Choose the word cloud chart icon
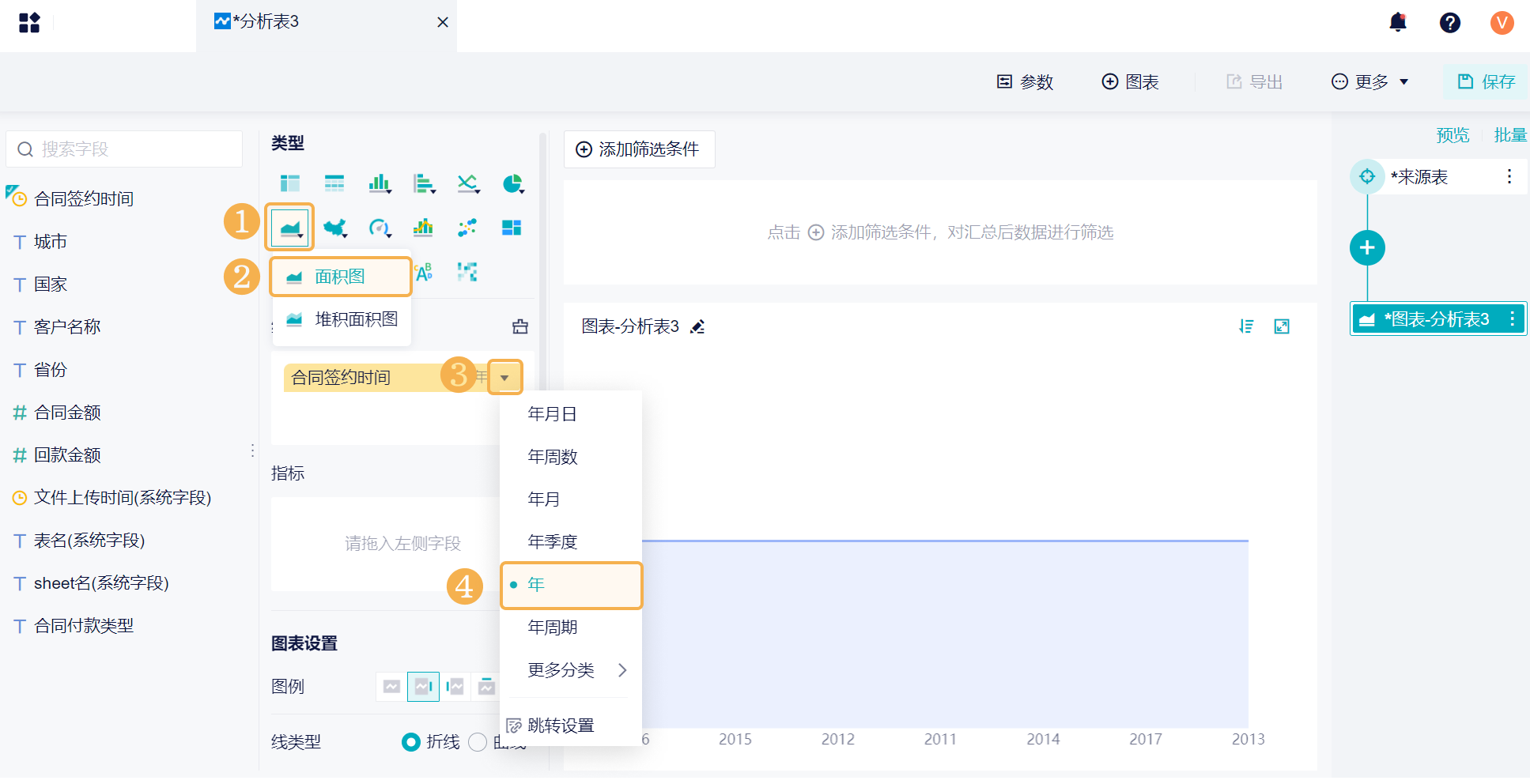The image size is (1530, 784). coord(424,272)
